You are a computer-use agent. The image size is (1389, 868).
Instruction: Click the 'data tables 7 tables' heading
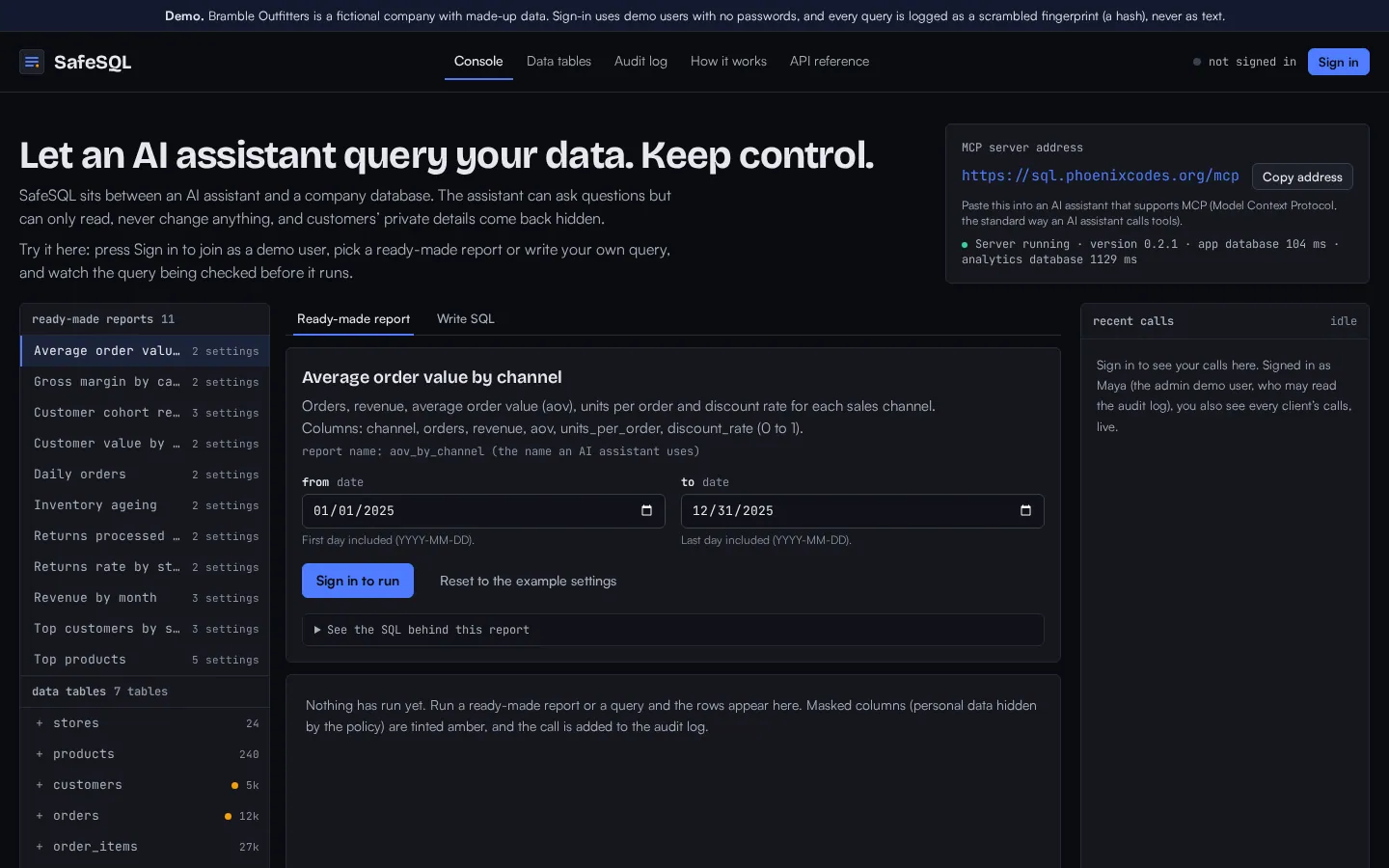99,692
